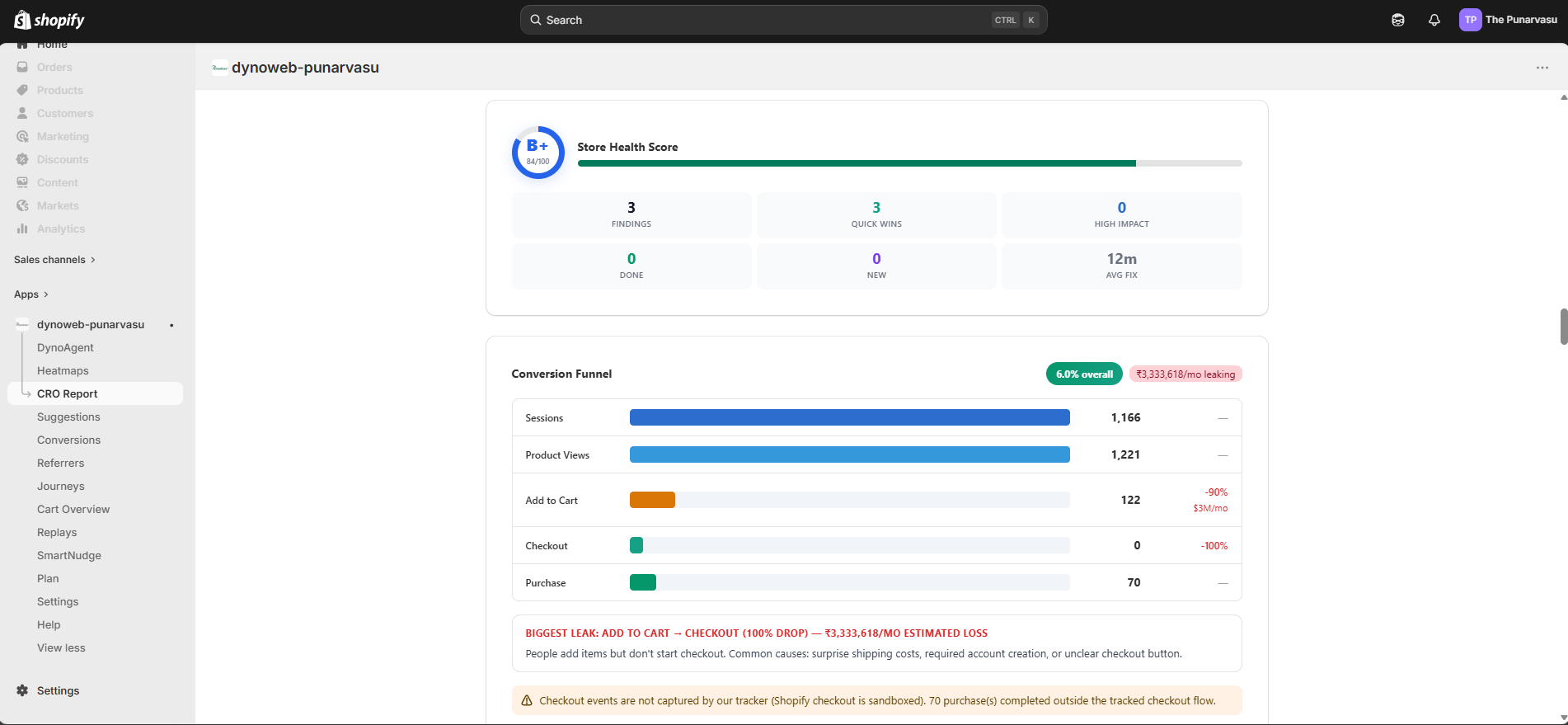Open the Sidekick assistant icon

coord(1397,20)
